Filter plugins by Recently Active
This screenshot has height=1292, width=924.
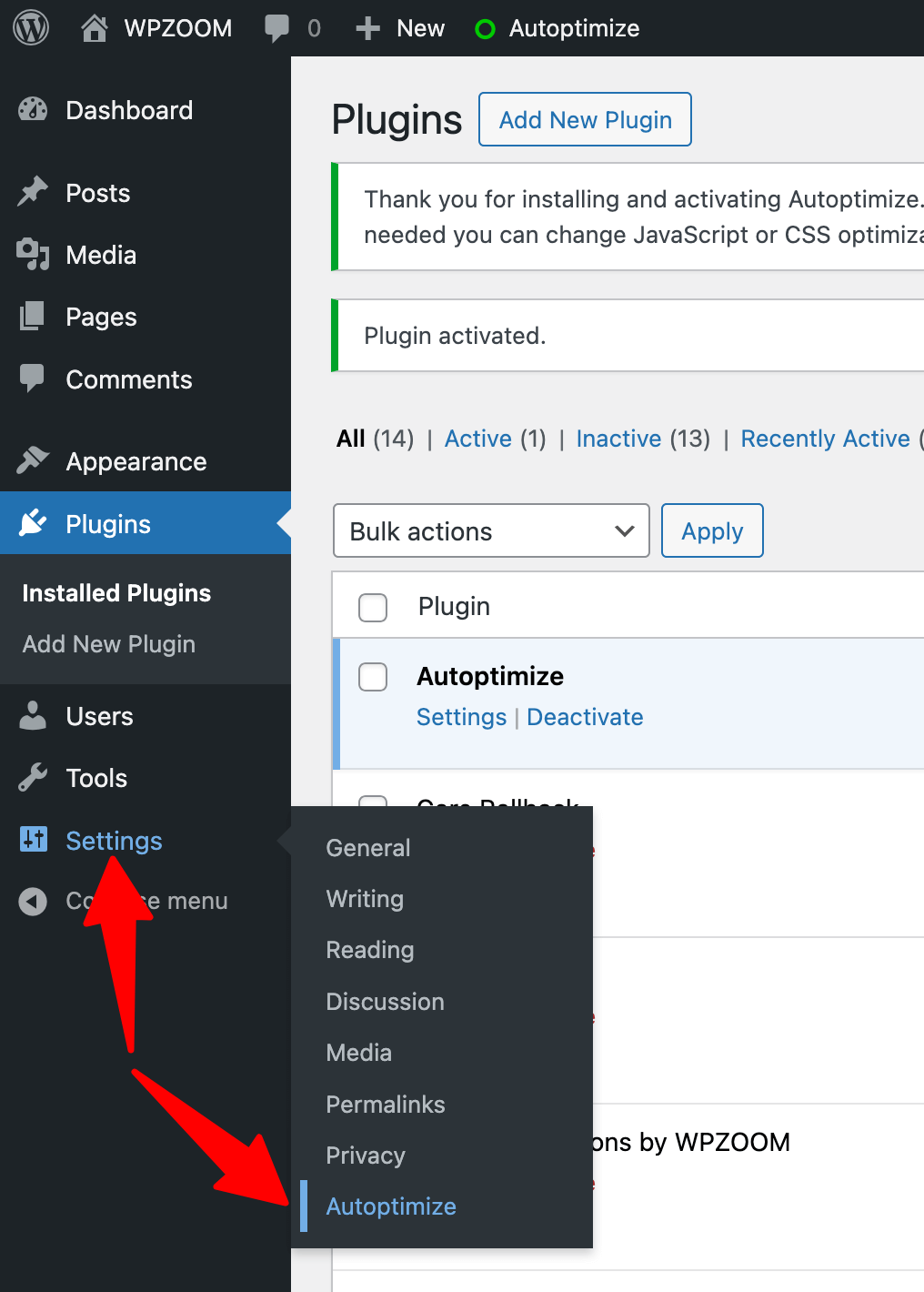825,439
